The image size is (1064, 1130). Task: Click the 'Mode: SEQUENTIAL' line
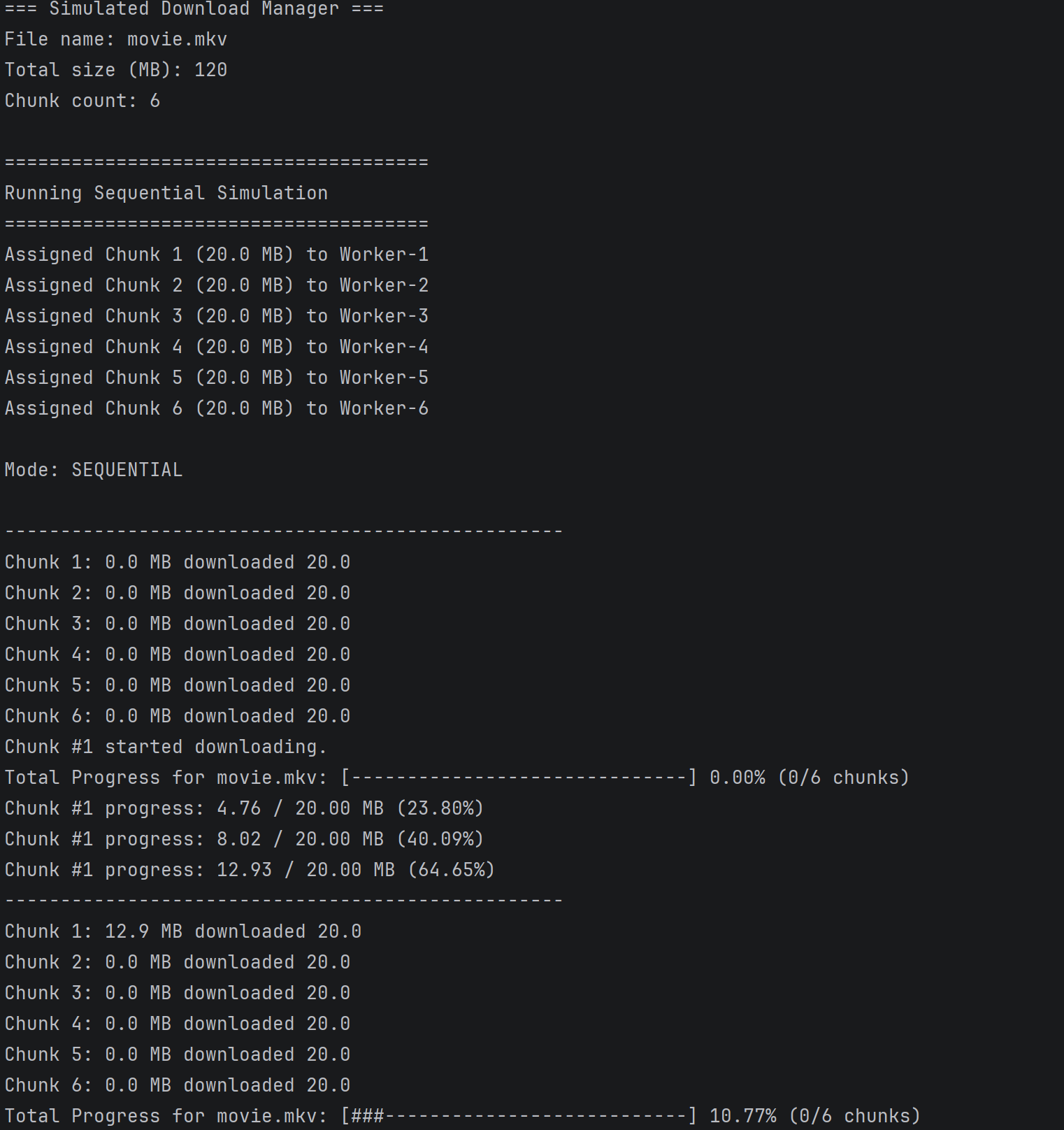[x=94, y=470]
